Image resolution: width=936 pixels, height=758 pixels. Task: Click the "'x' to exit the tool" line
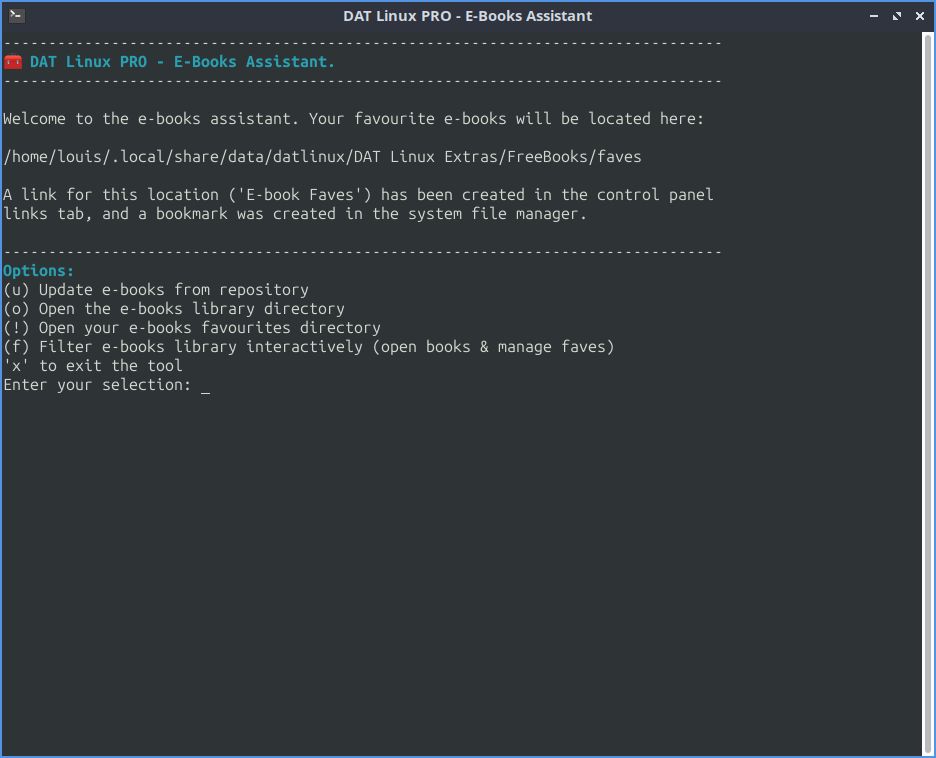(93, 366)
